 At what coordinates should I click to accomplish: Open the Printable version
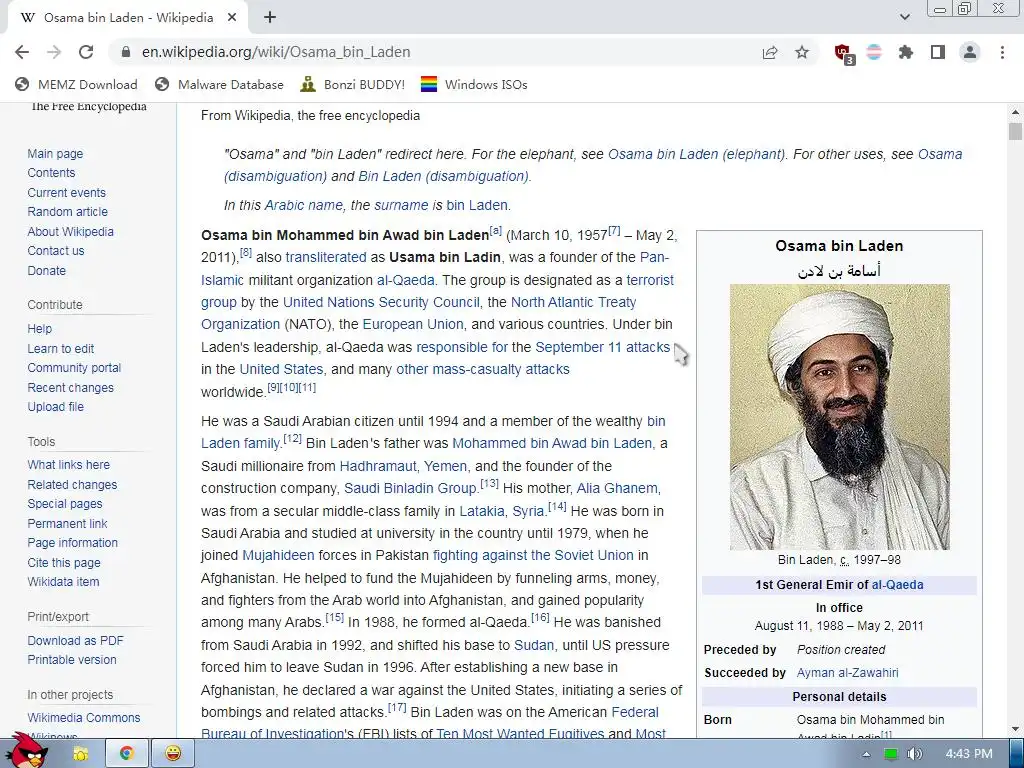(72, 660)
